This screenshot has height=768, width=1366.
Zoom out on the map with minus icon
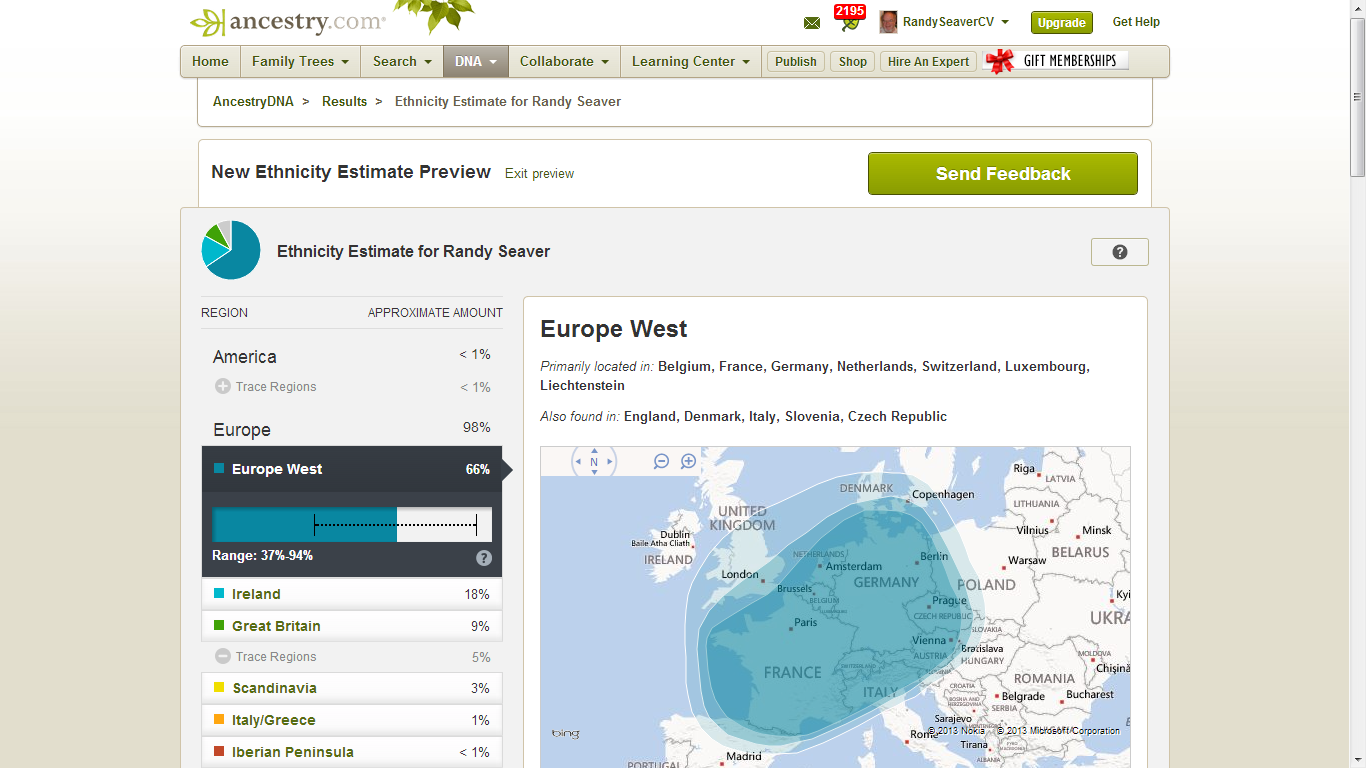(x=661, y=462)
